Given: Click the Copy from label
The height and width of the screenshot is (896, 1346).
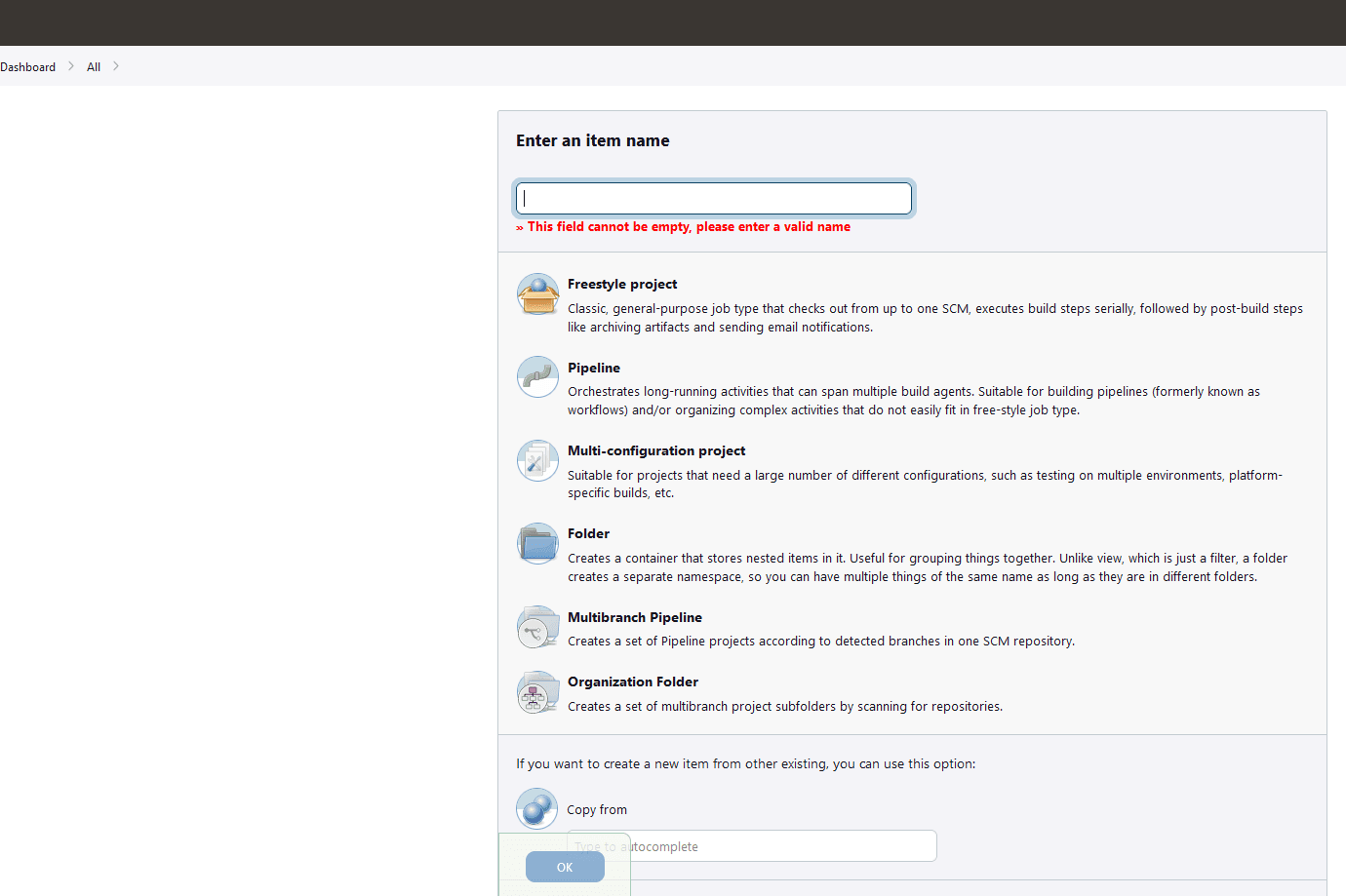Looking at the screenshot, I should coord(597,809).
